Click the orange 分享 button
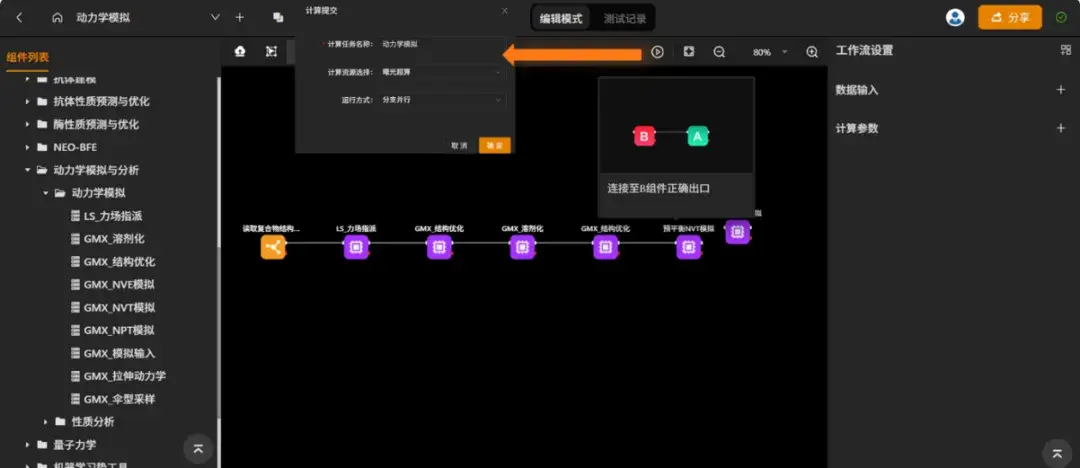1080x468 pixels. pos(1010,18)
